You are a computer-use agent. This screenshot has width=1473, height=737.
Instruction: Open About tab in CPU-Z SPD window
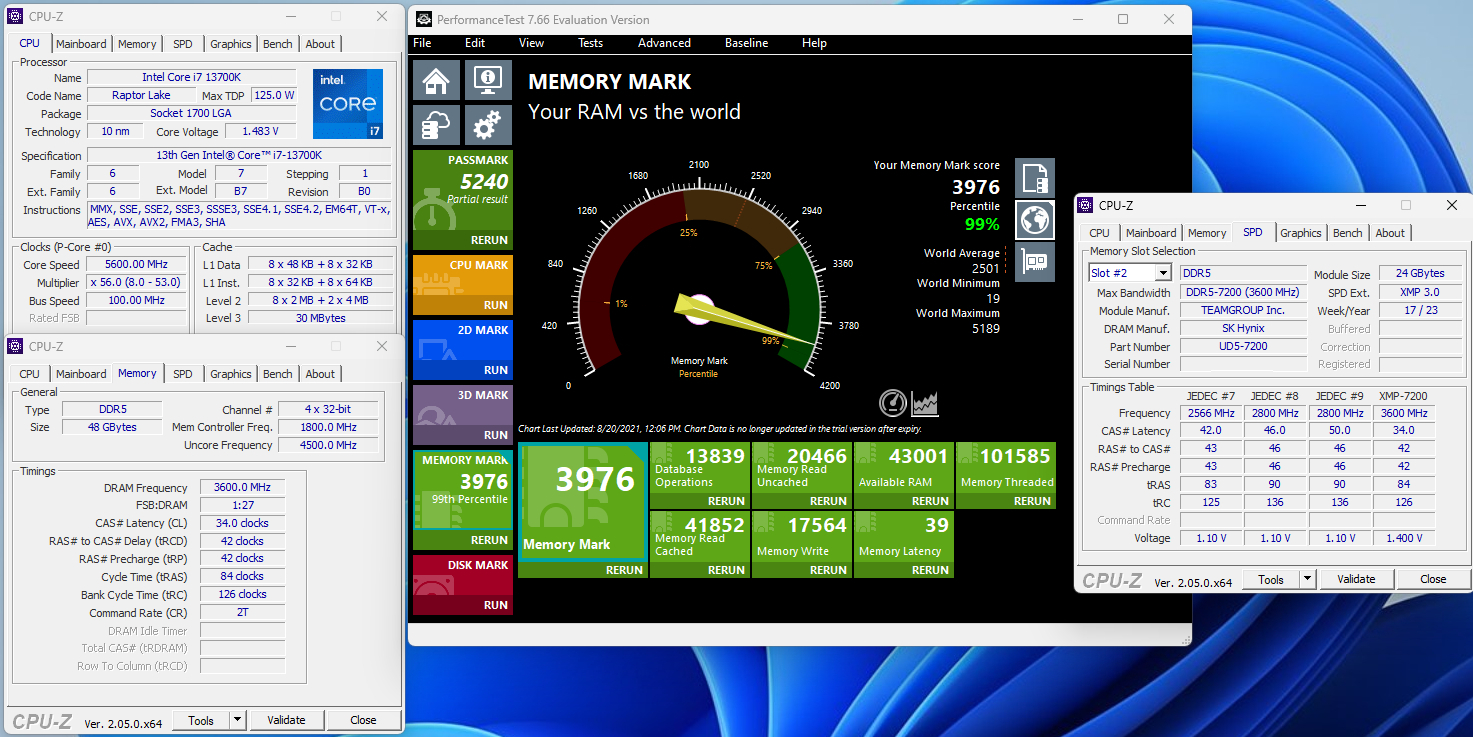tap(1390, 233)
